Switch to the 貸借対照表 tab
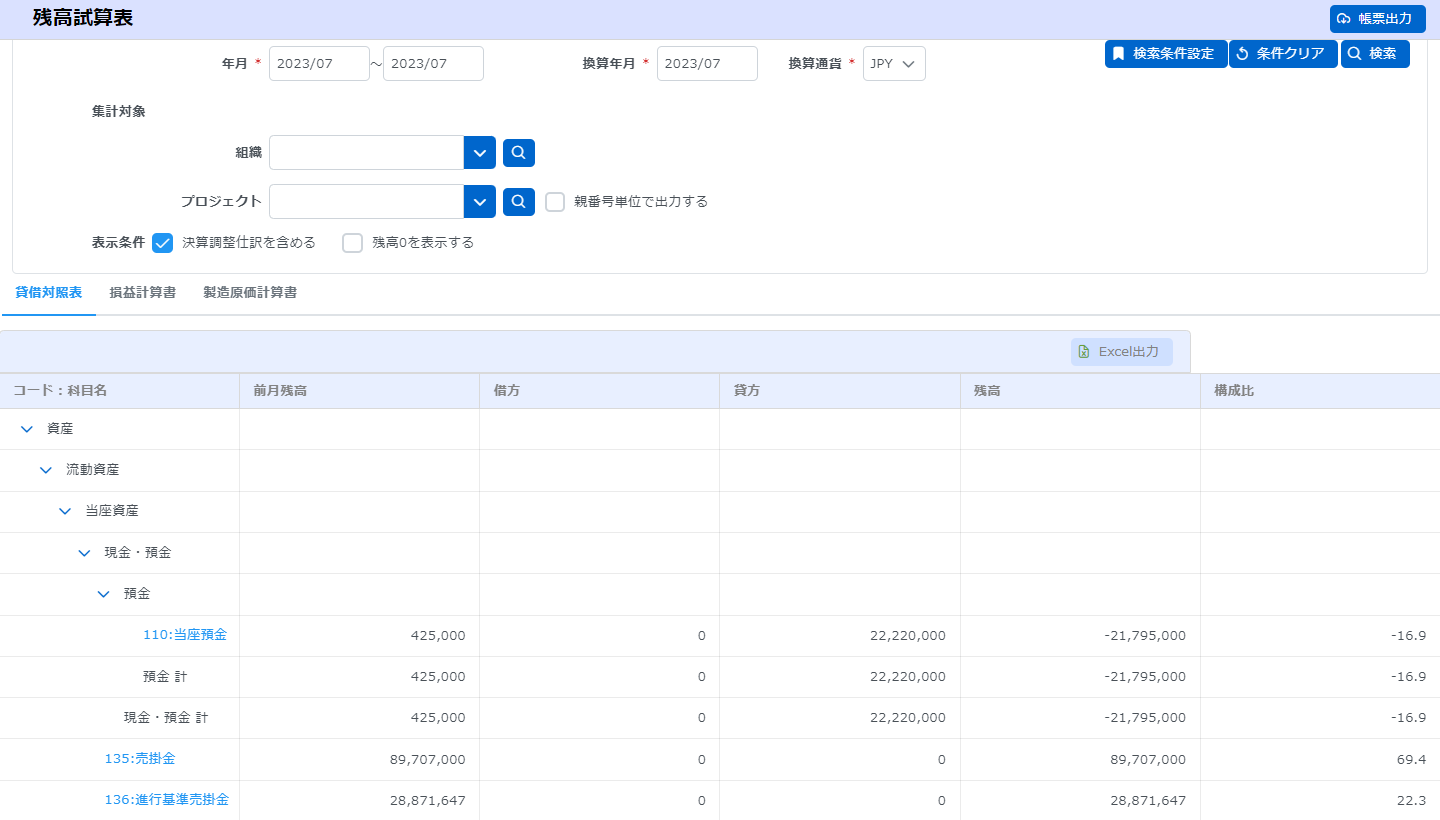 pos(48,293)
